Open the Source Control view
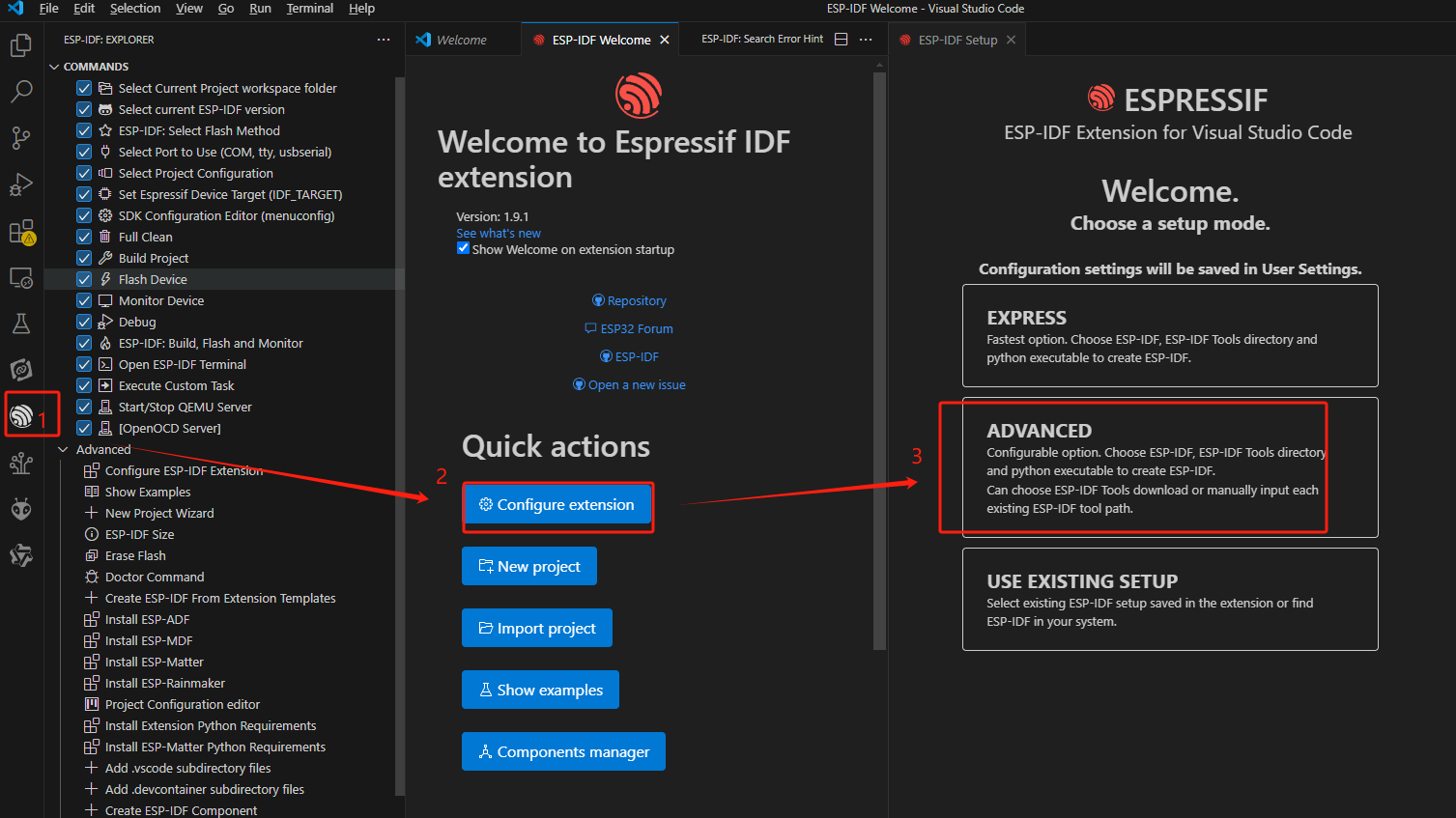The height and width of the screenshot is (818, 1456). [20, 138]
